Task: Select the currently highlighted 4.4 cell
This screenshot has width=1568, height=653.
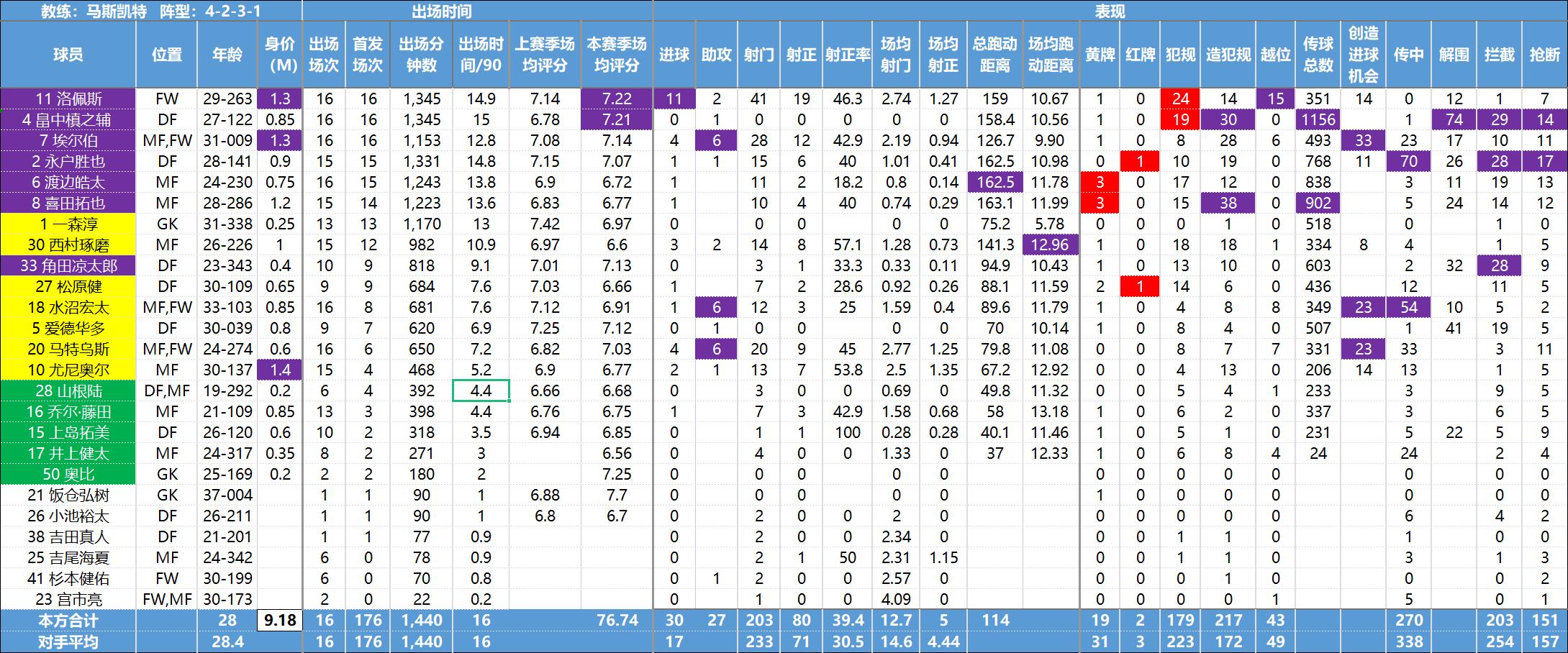Action: tap(481, 390)
